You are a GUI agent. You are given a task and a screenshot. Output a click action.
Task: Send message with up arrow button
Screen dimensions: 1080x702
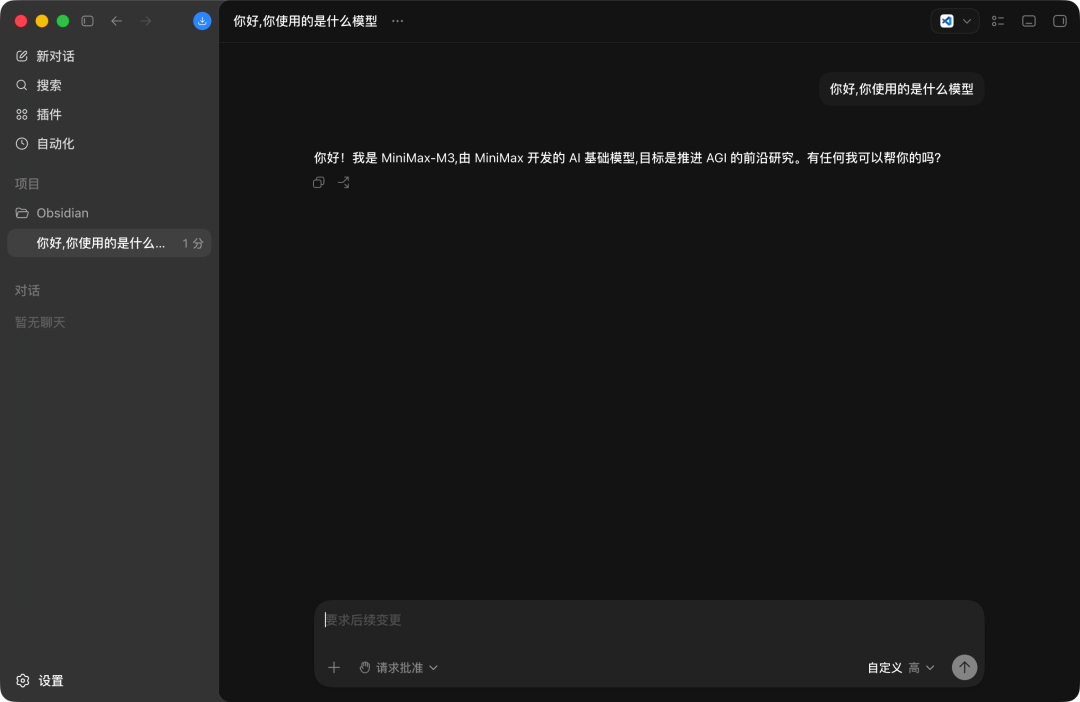click(964, 667)
